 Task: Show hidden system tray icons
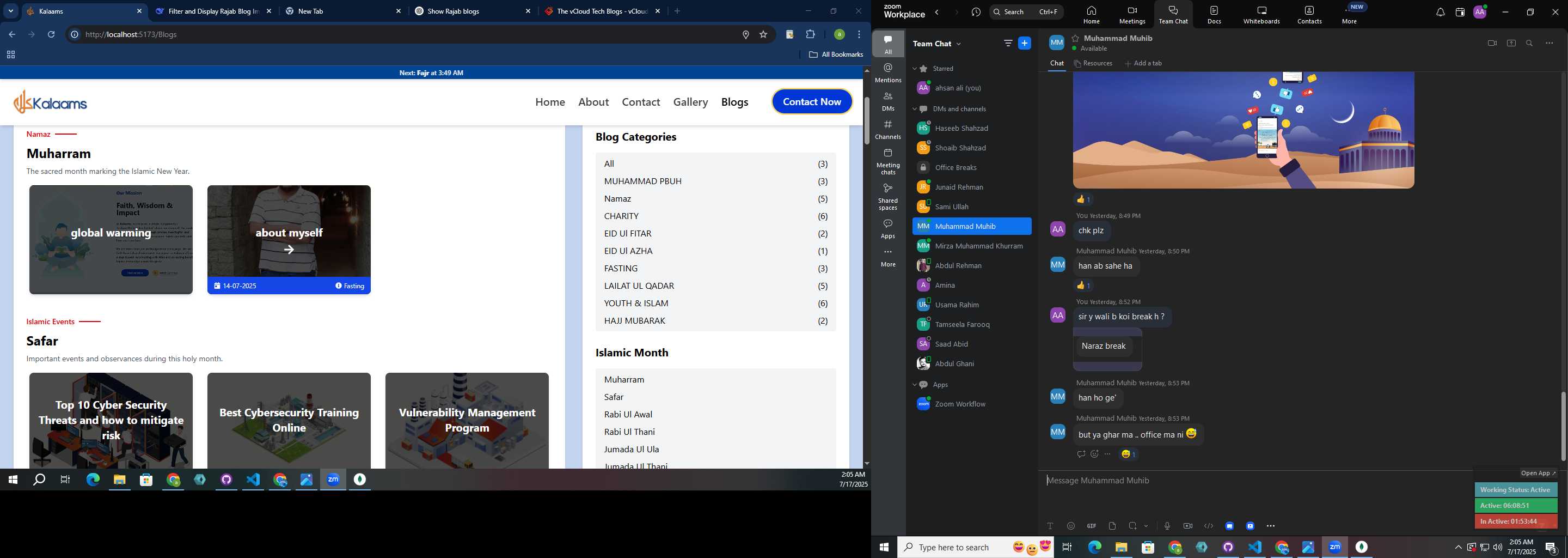click(x=1458, y=548)
